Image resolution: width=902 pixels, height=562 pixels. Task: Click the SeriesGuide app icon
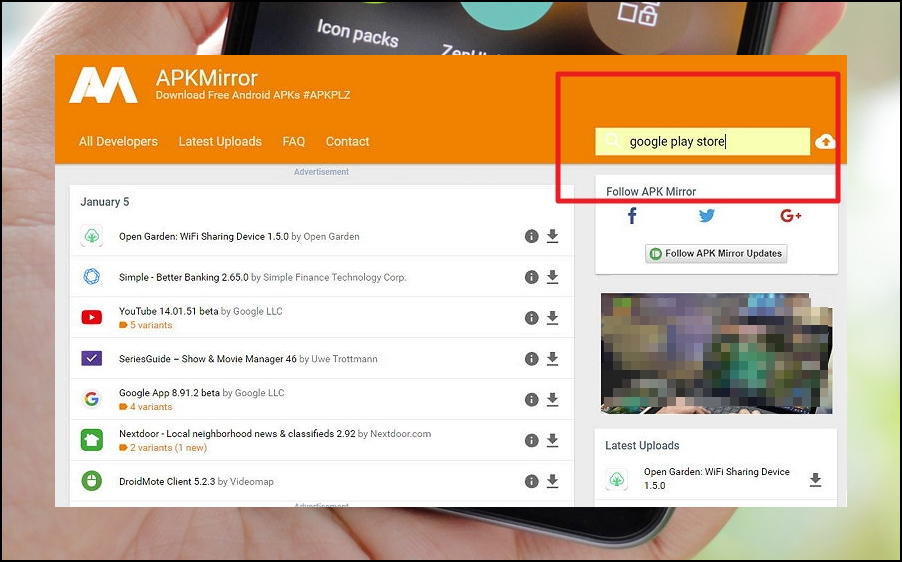click(x=91, y=358)
